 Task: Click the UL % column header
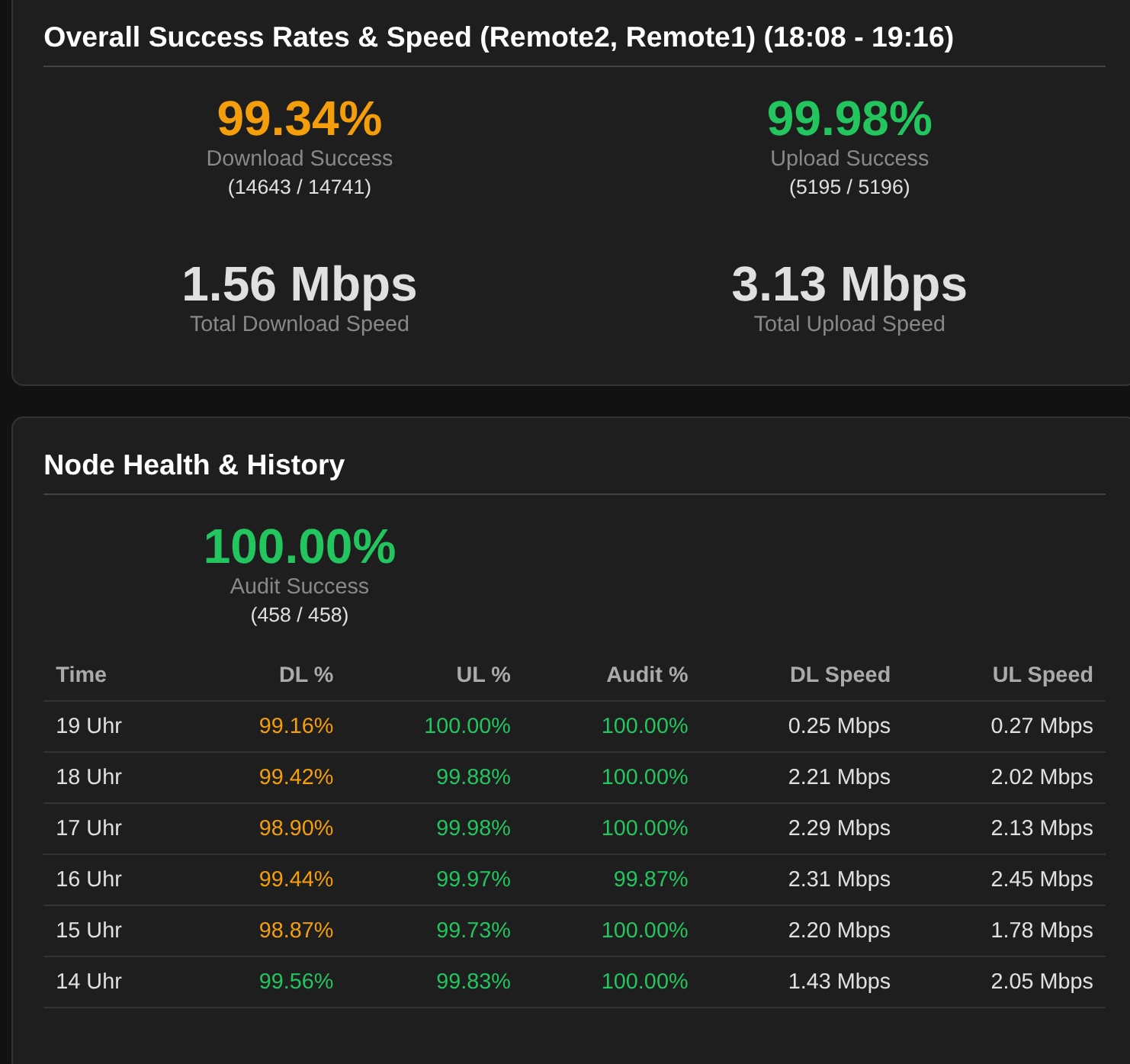tap(483, 674)
